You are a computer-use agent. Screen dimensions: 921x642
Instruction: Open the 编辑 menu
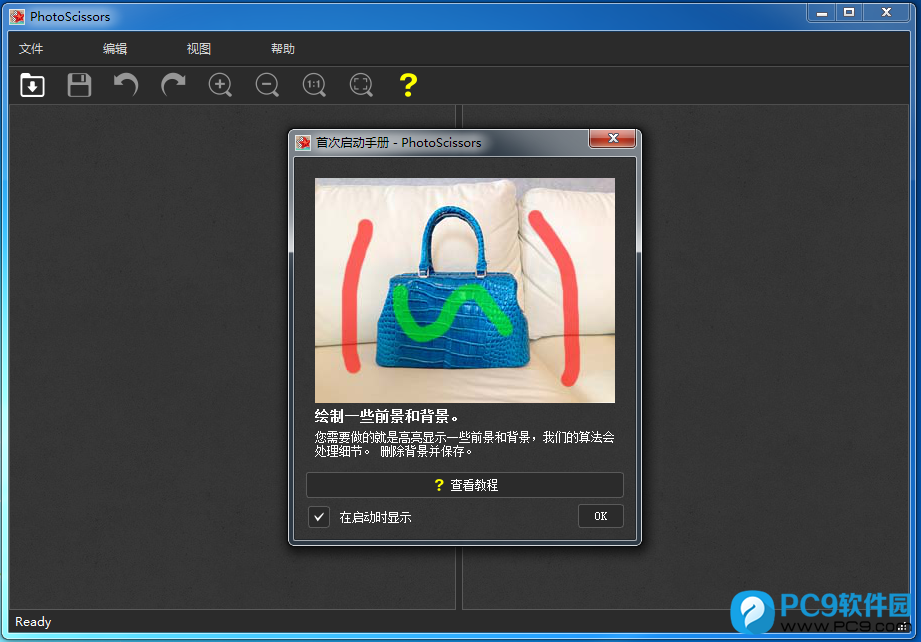tap(115, 49)
